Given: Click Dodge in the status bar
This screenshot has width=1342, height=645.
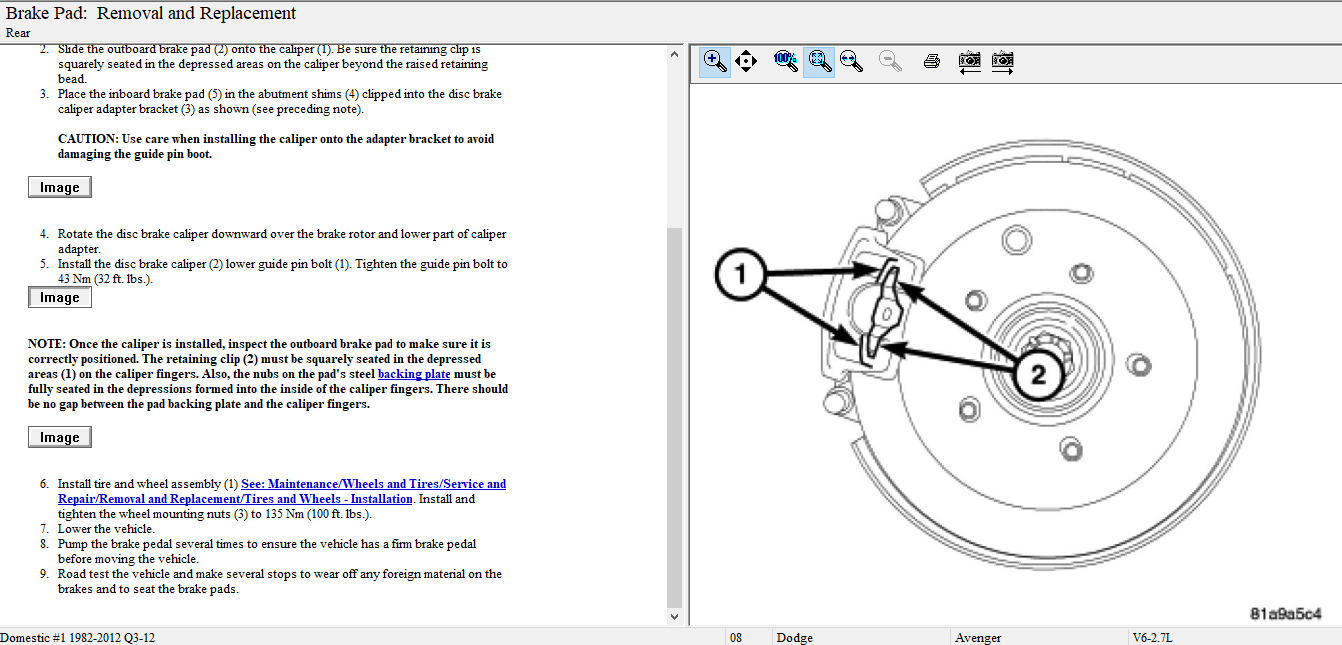Looking at the screenshot, I should coord(795,637).
